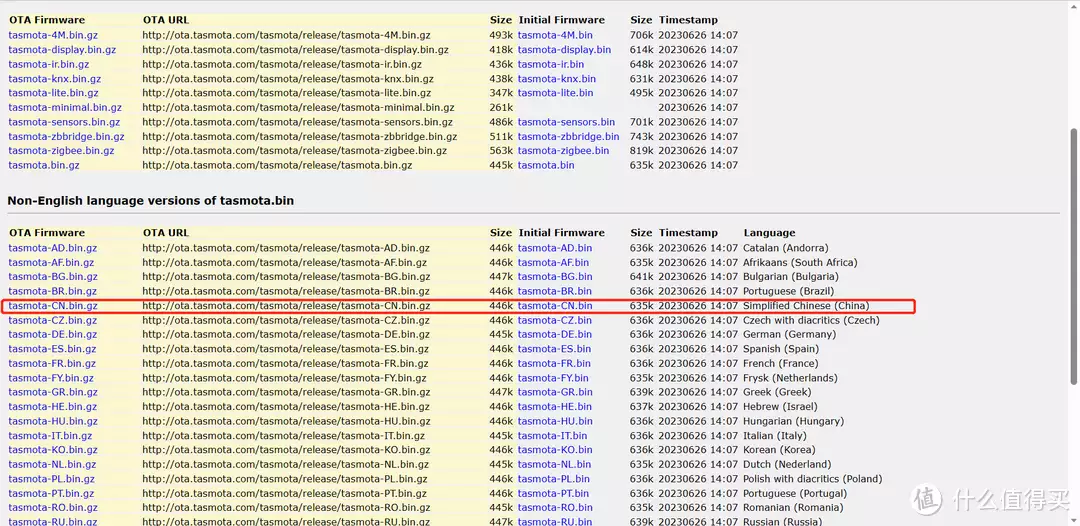Open the tasmota-NL.bin.gz OTA link

(52, 465)
